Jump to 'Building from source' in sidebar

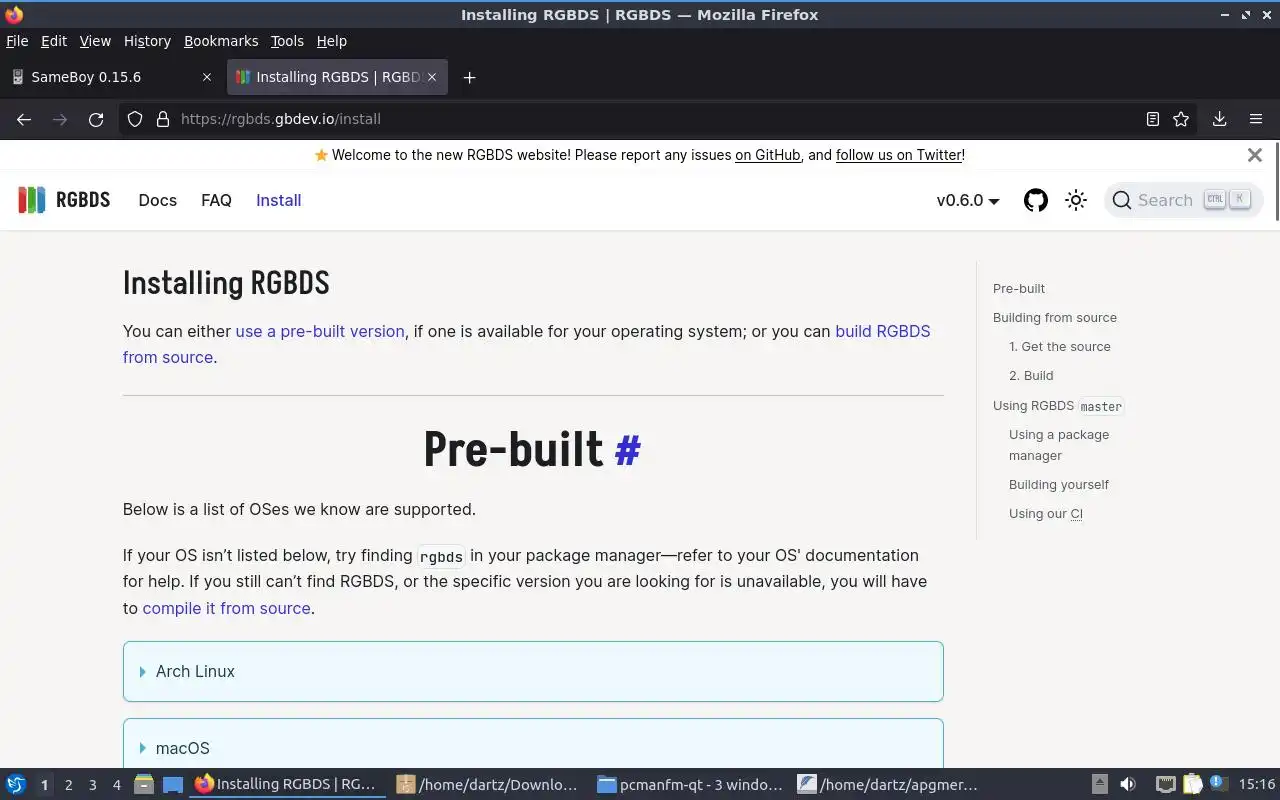[x=1055, y=317]
